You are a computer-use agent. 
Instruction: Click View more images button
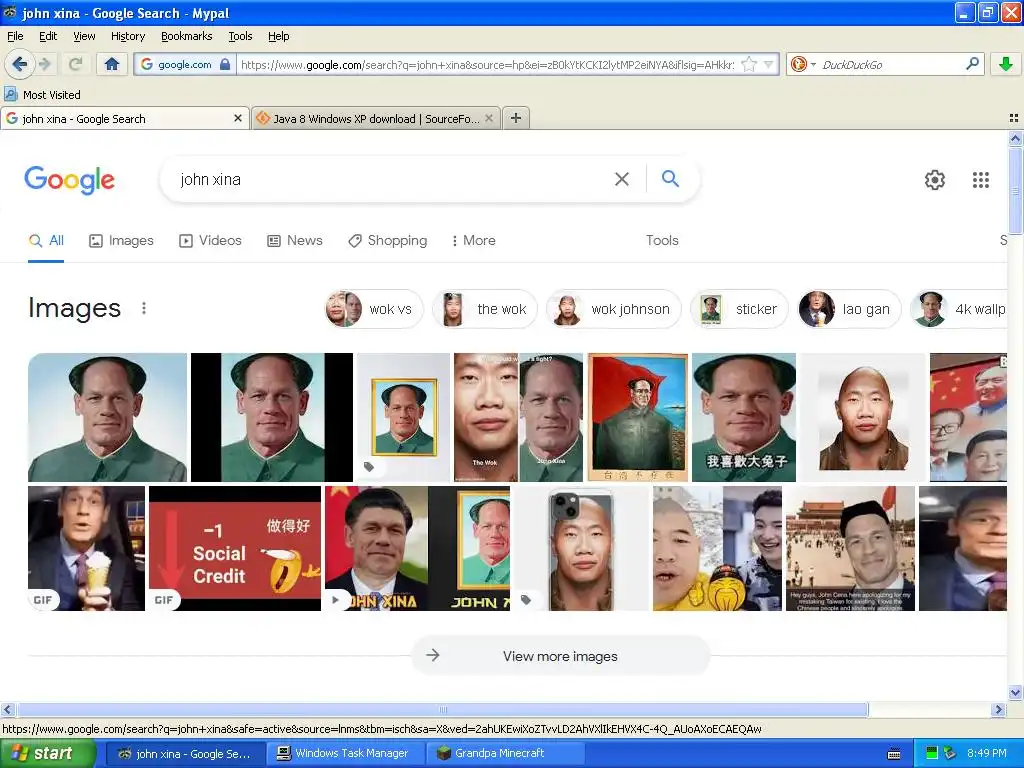pos(560,656)
